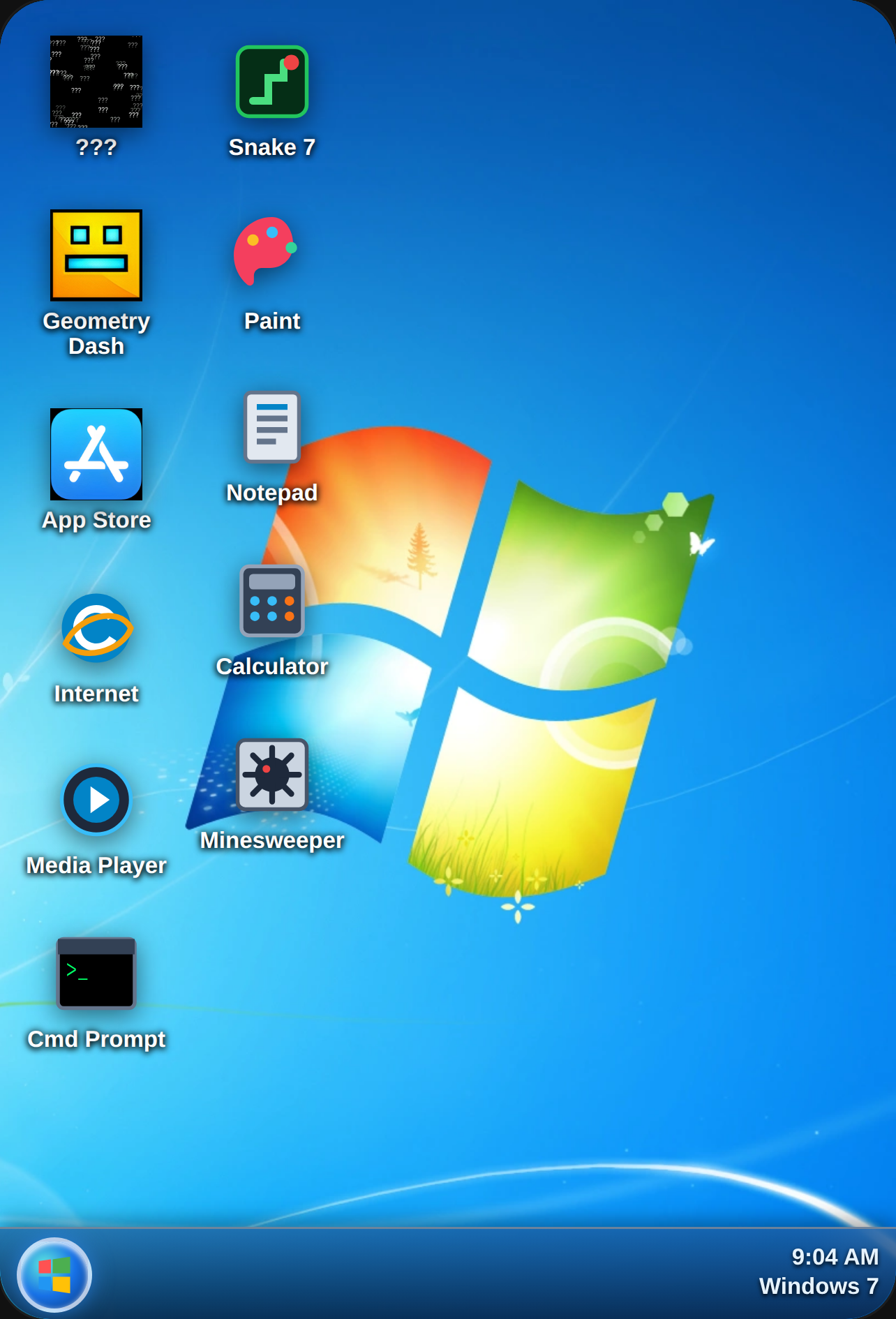Start the Minesweeper mine icon
This screenshot has width=896, height=1319.
point(272,775)
